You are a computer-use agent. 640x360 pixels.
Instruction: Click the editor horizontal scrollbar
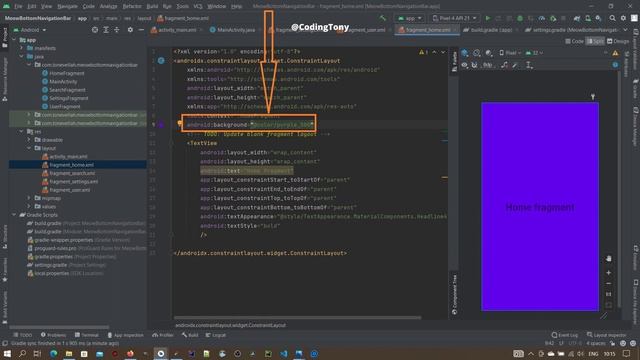coord(297,317)
